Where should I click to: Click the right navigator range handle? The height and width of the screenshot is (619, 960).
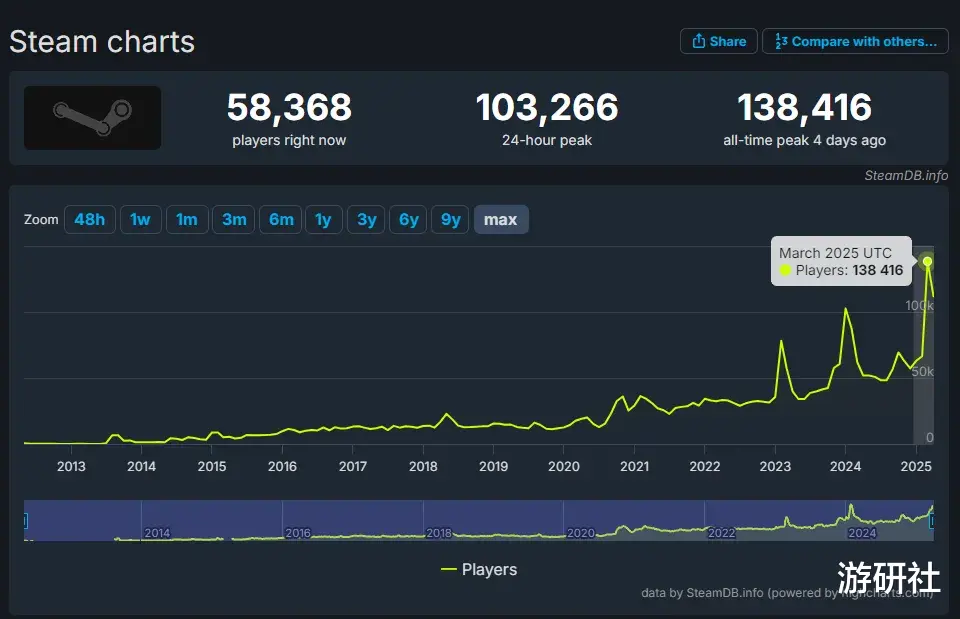pyautogui.click(x=932, y=520)
